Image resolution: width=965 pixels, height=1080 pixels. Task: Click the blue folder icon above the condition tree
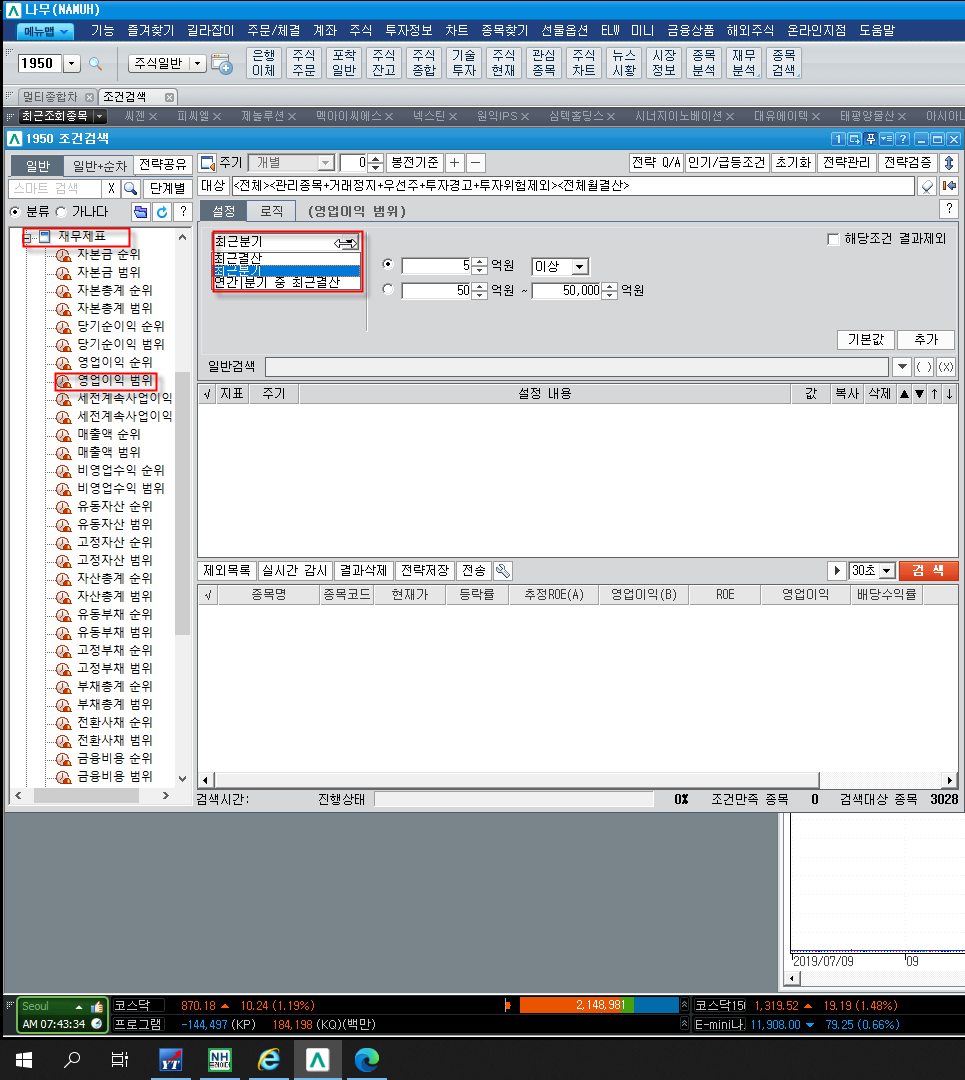click(141, 212)
